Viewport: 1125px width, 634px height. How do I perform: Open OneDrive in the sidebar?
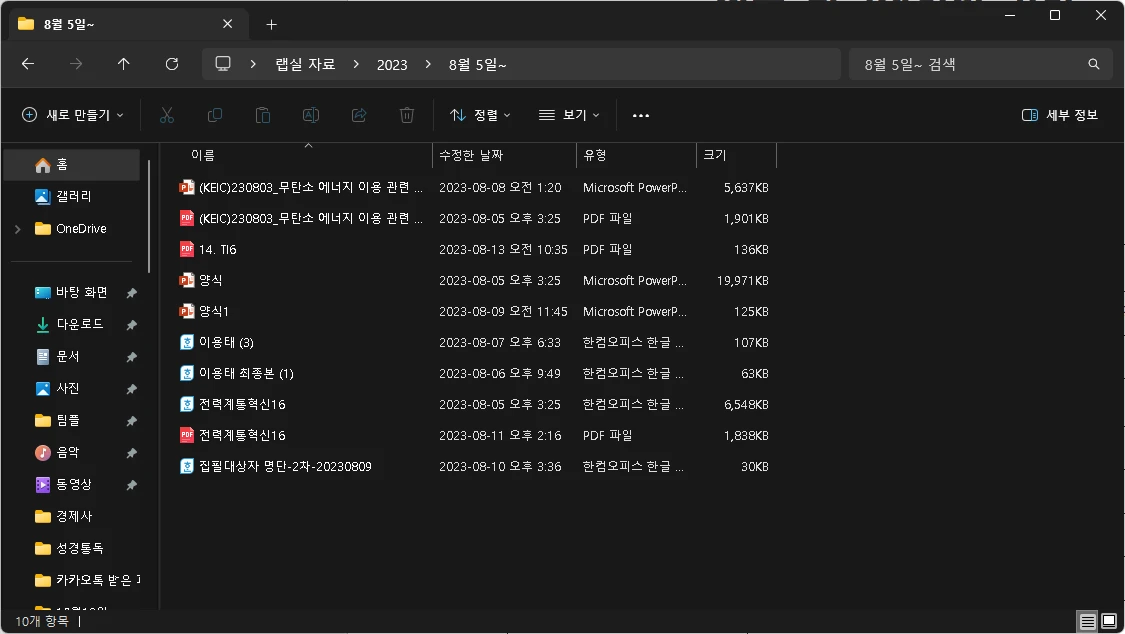[x=72, y=229]
